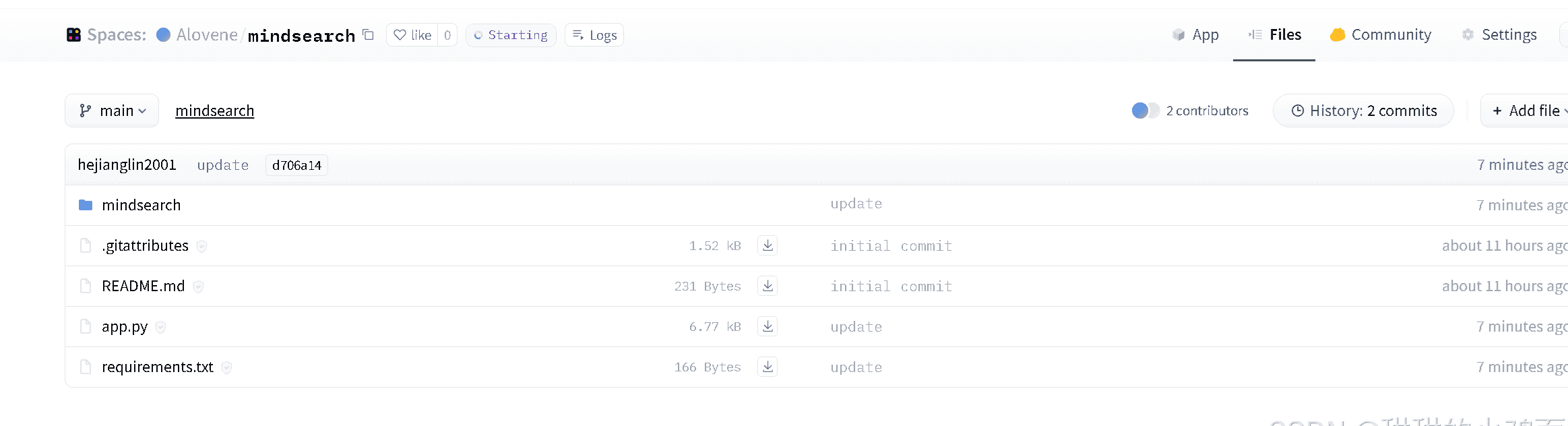The image size is (1568, 426).
Task: Click the file icon beside .gitattributes
Action: (x=86, y=246)
